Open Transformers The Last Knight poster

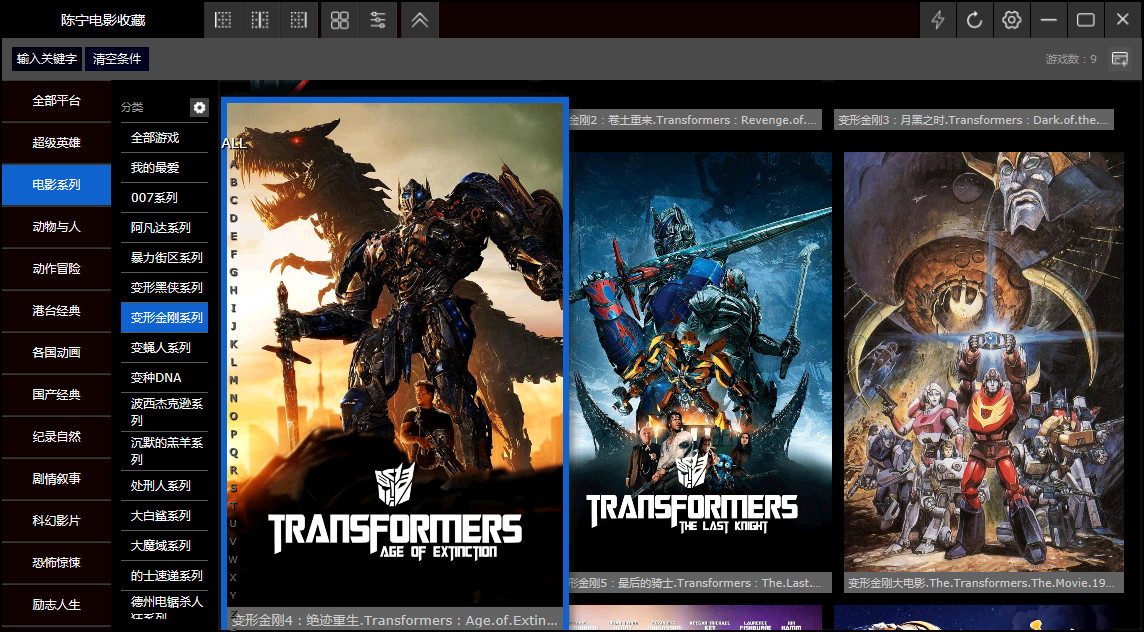700,360
